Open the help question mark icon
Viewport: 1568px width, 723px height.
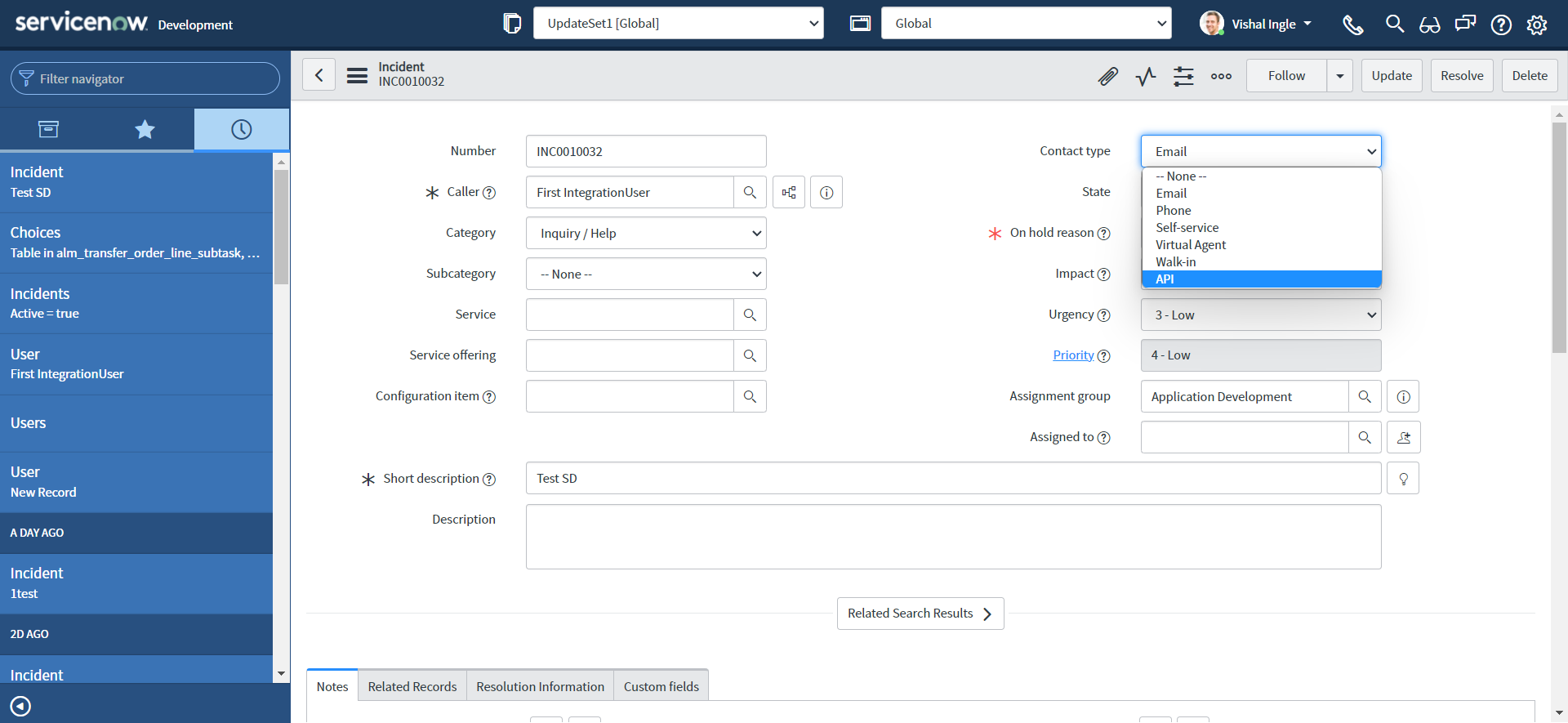point(1501,25)
